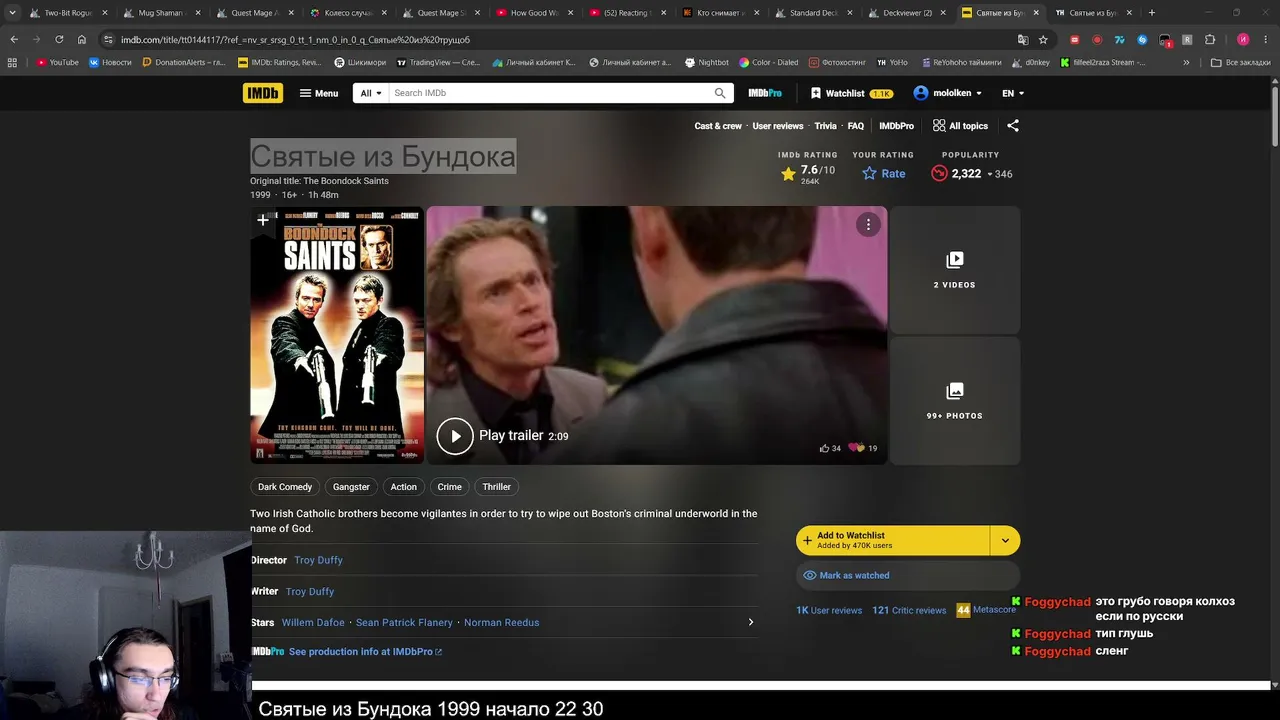The image size is (1280, 720).
Task: Go to Cast & crew page
Action: pos(718,126)
